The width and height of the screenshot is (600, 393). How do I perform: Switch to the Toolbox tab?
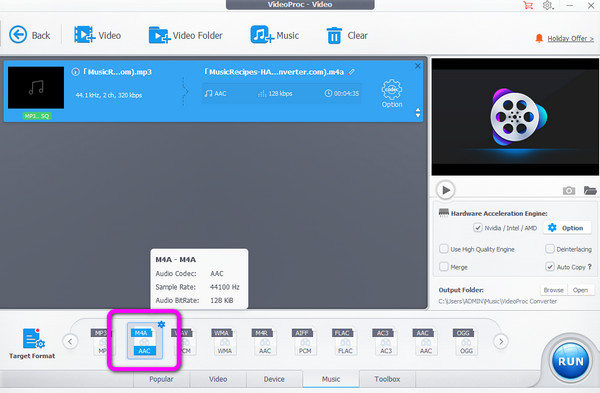tap(387, 379)
